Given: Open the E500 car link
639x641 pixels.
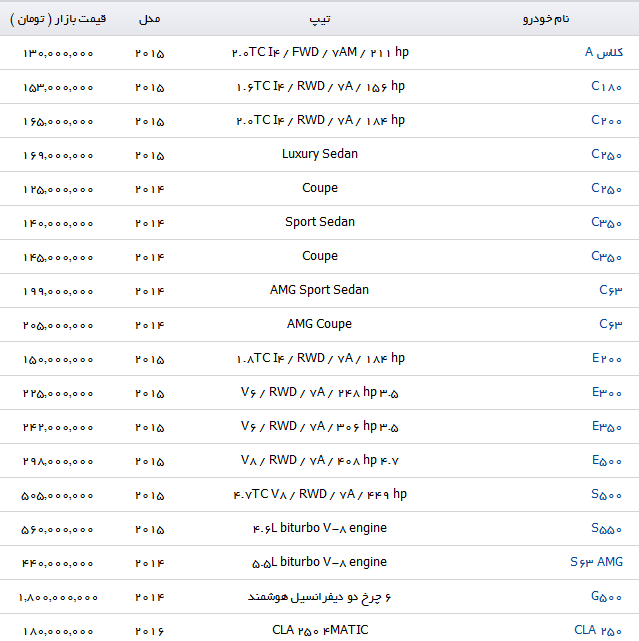Looking at the screenshot, I should (607, 460).
